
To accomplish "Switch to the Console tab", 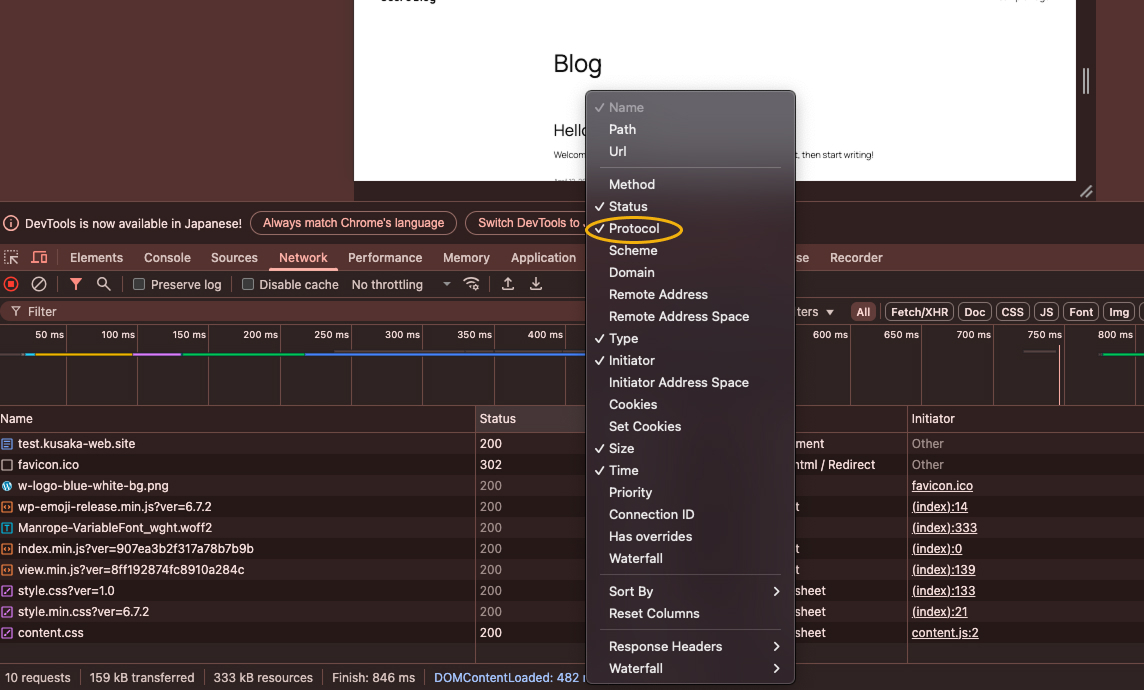I will pyautogui.click(x=167, y=257).
